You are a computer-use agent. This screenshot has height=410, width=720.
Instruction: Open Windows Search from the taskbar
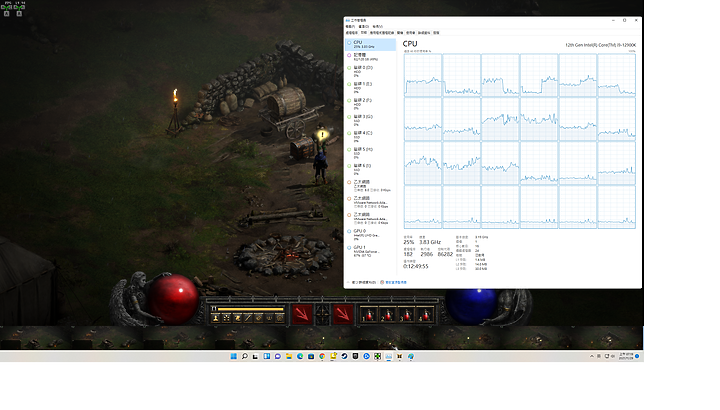(x=245, y=356)
